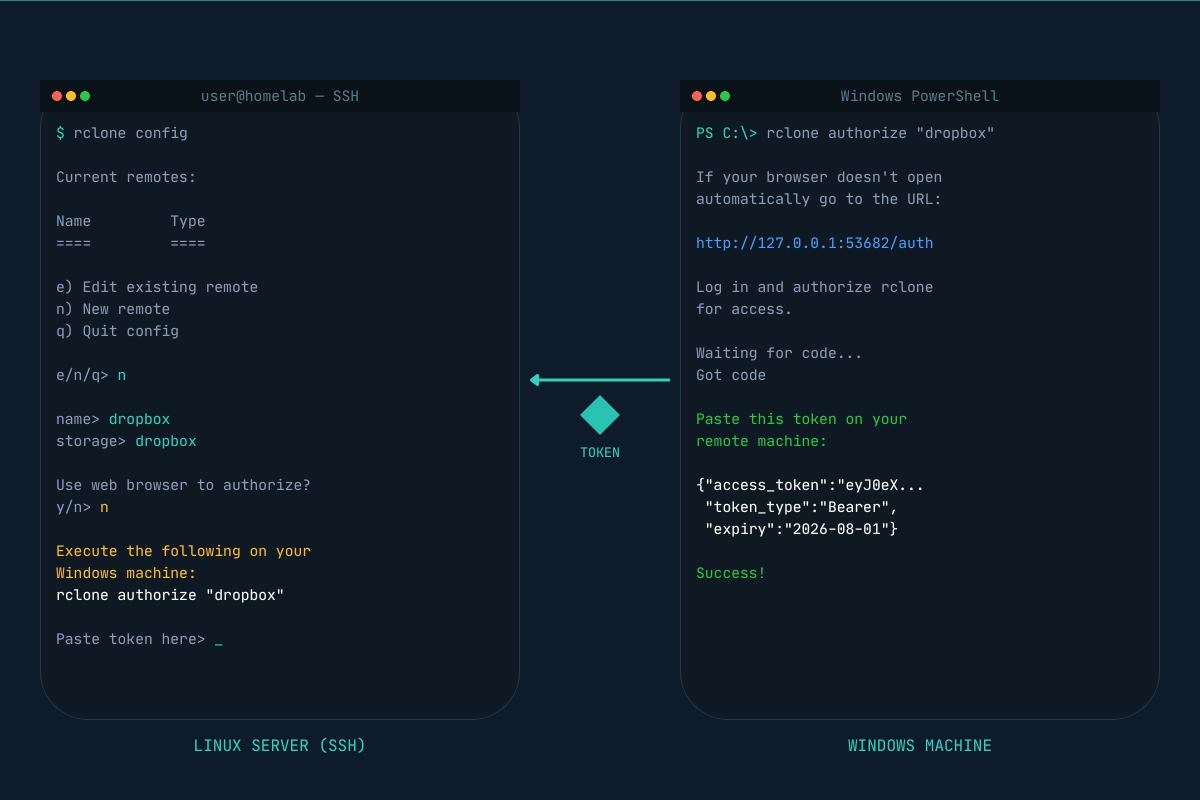Click the green dot on PowerShell window
Viewport: 1200px width, 800px height.
pos(725,96)
